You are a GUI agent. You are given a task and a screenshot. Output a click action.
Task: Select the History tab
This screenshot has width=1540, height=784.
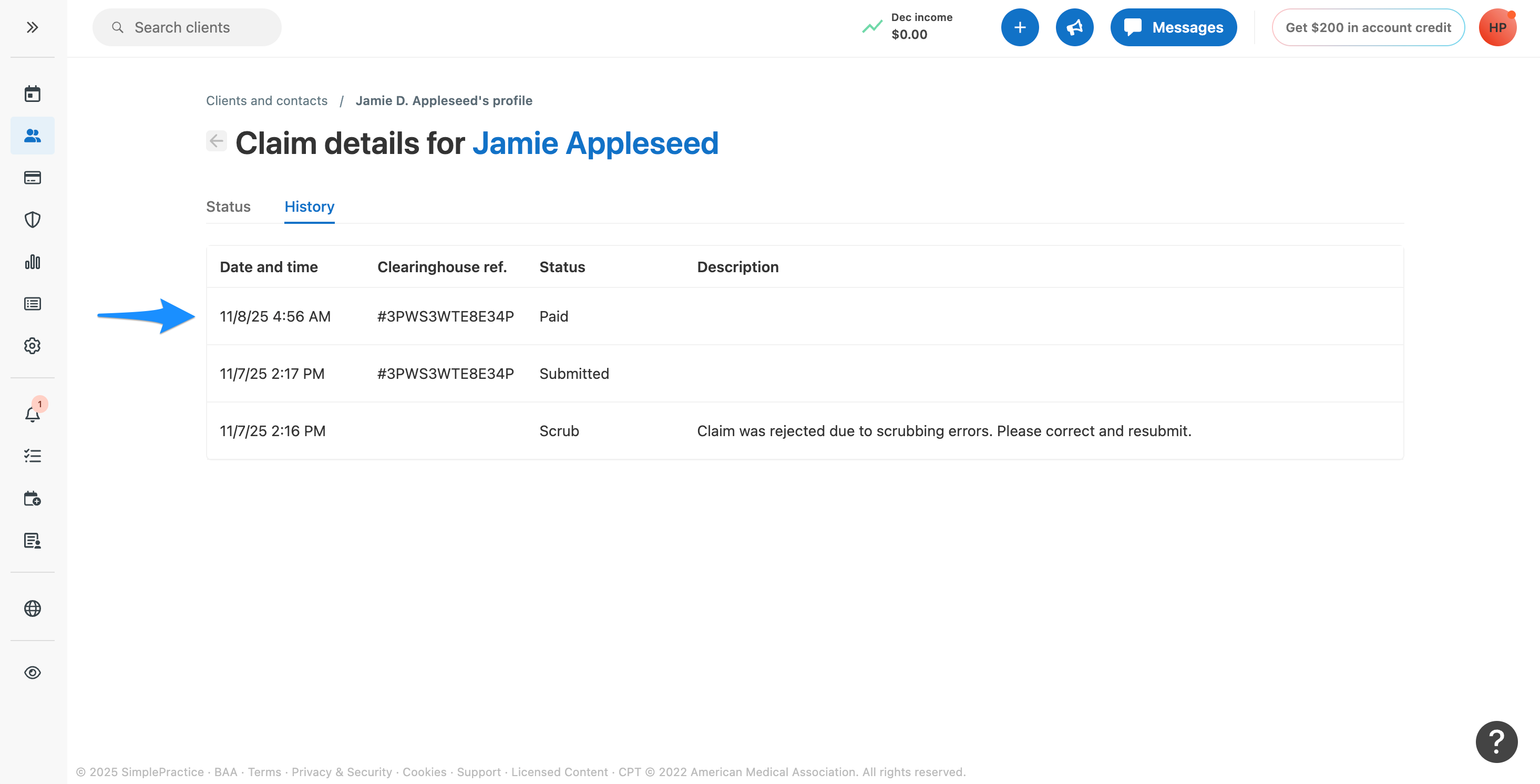[309, 207]
